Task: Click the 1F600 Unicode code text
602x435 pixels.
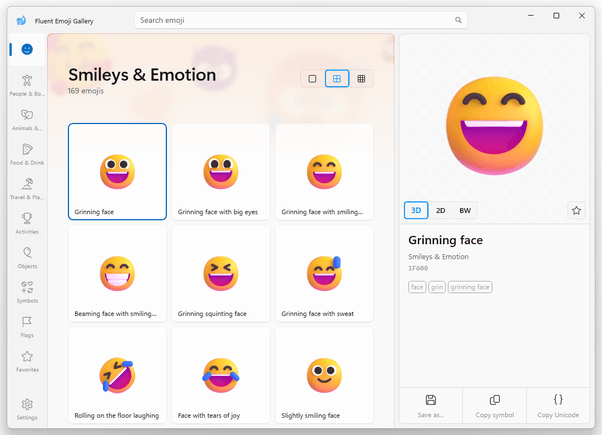Action: [x=418, y=268]
